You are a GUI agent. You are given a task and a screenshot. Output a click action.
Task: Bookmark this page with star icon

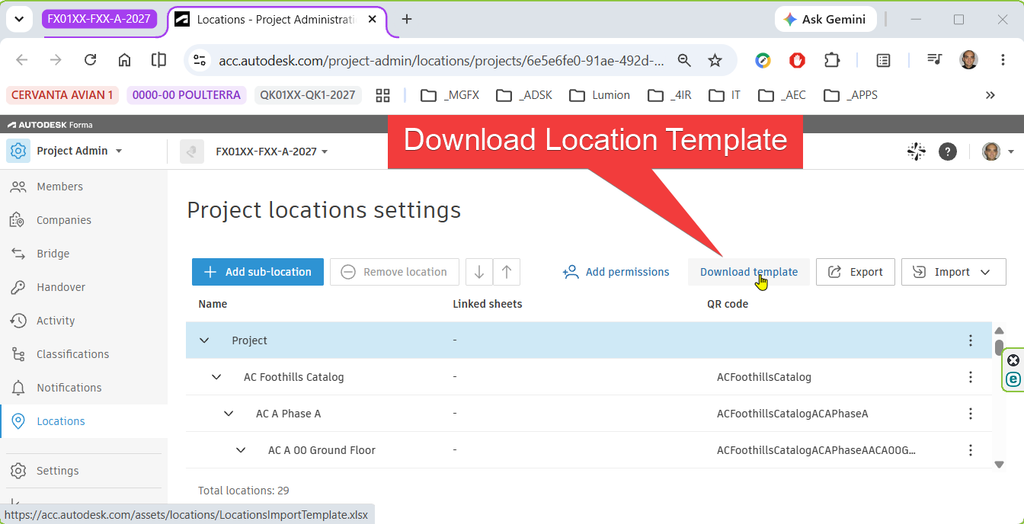715,61
